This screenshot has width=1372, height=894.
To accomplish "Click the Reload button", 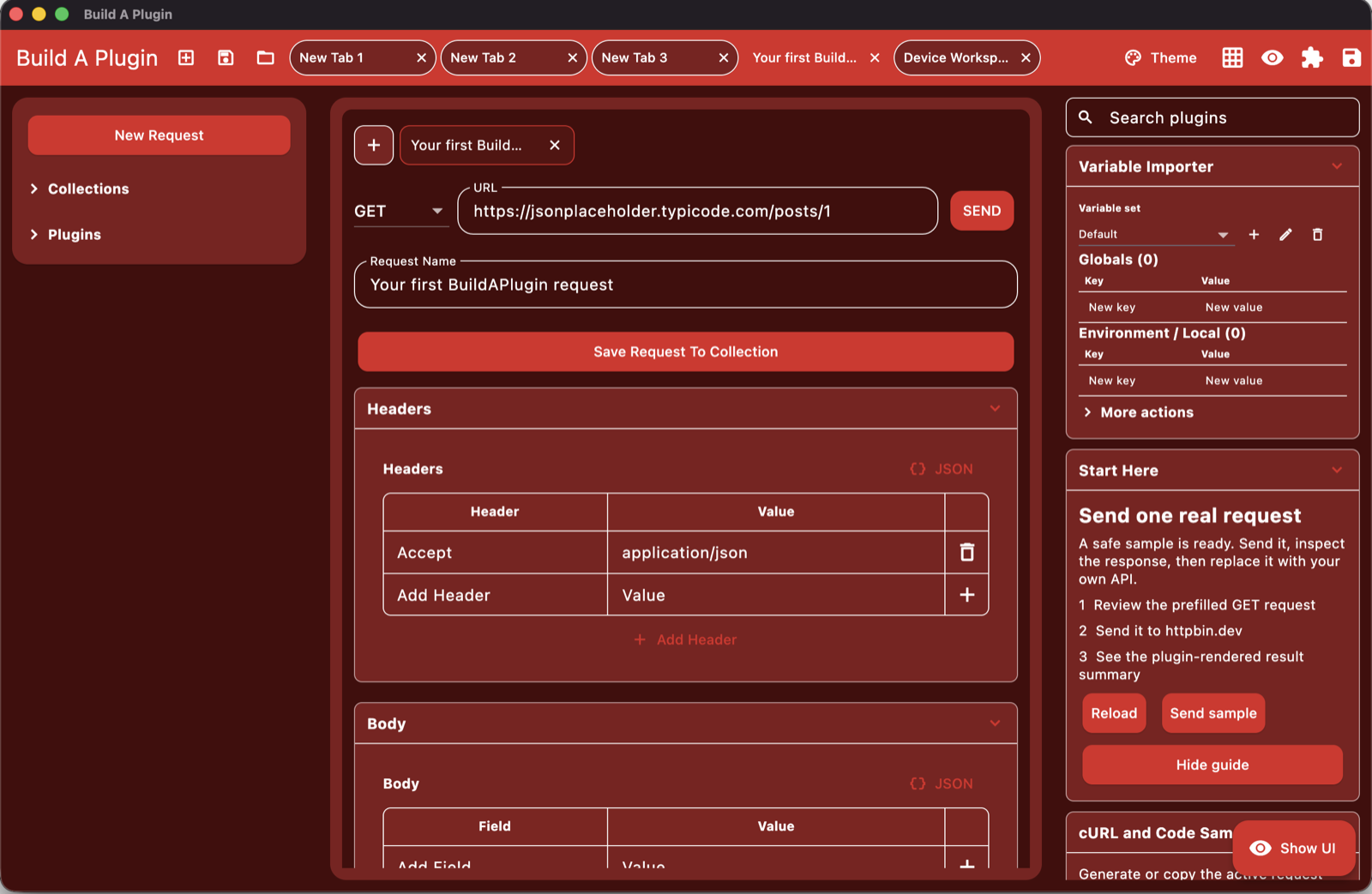I will (x=1114, y=713).
